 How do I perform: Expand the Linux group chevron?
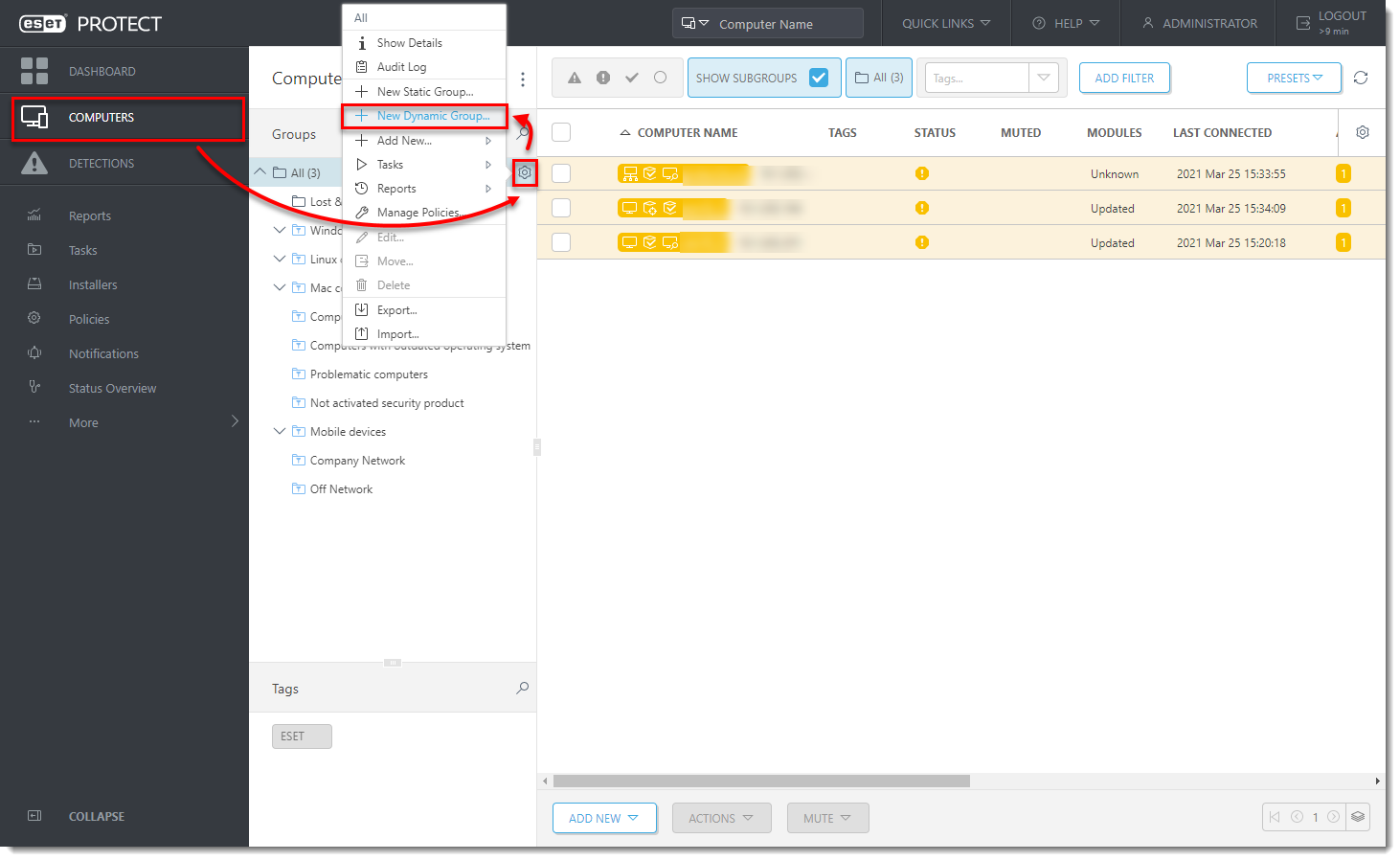[280, 259]
